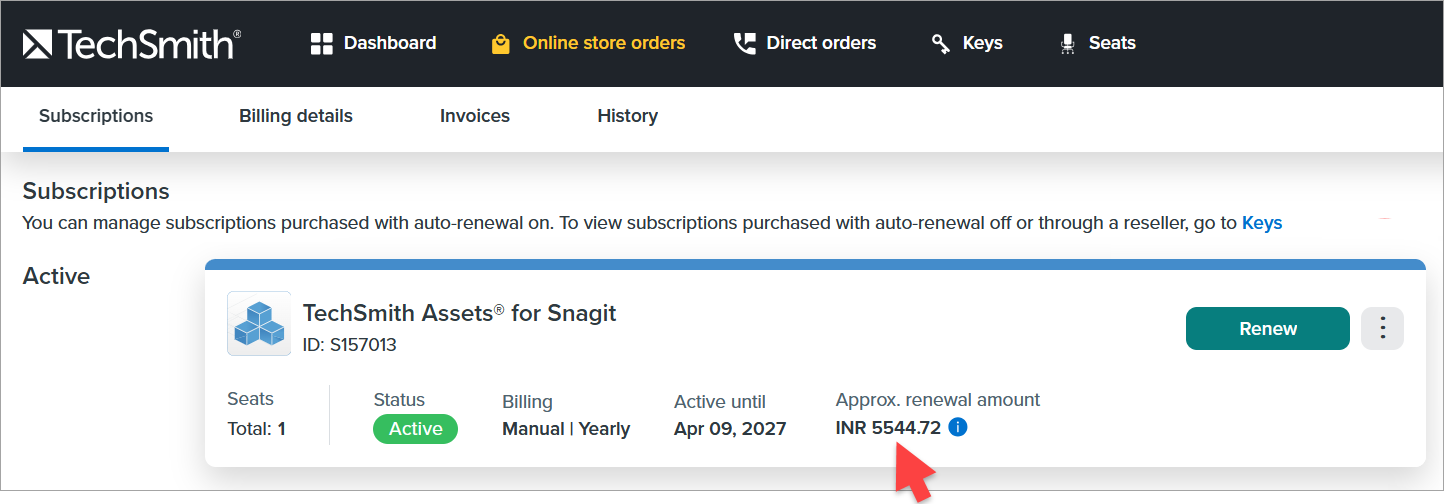Click the Online store orders bag icon

coord(501,44)
